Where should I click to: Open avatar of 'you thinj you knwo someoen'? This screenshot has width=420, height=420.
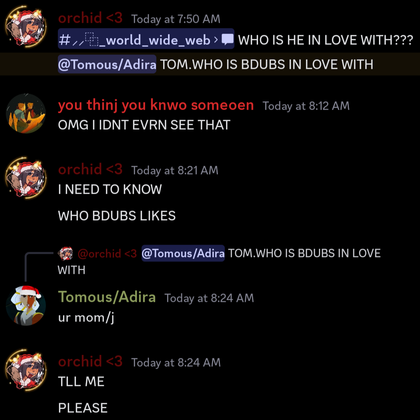point(26,114)
